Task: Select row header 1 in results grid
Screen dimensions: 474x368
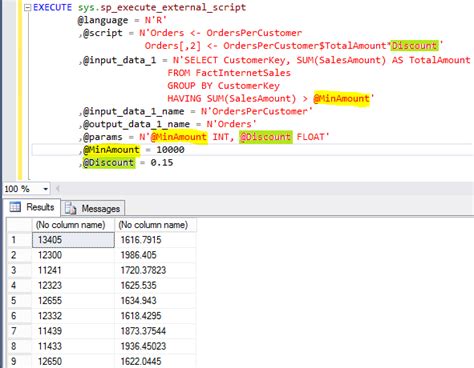Action: pos(19,240)
